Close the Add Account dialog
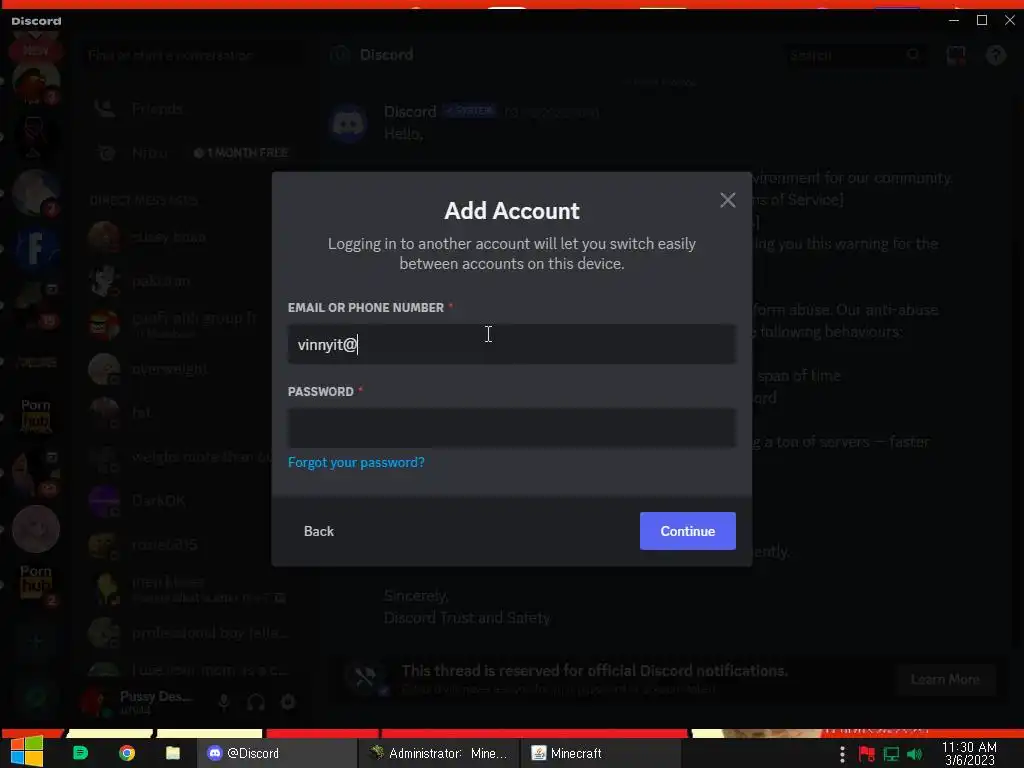1024x768 pixels. point(728,200)
